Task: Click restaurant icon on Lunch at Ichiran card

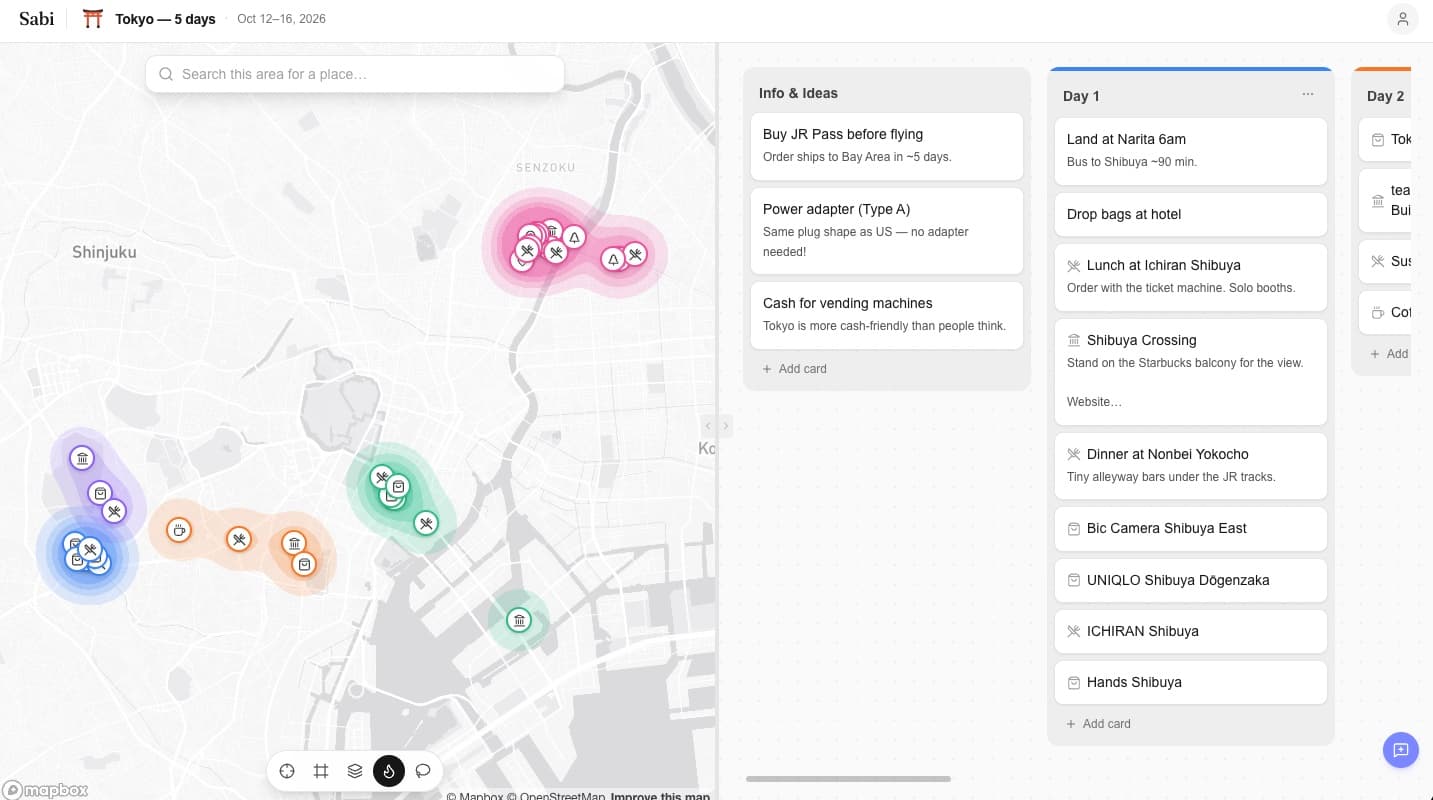Action: click(1074, 266)
